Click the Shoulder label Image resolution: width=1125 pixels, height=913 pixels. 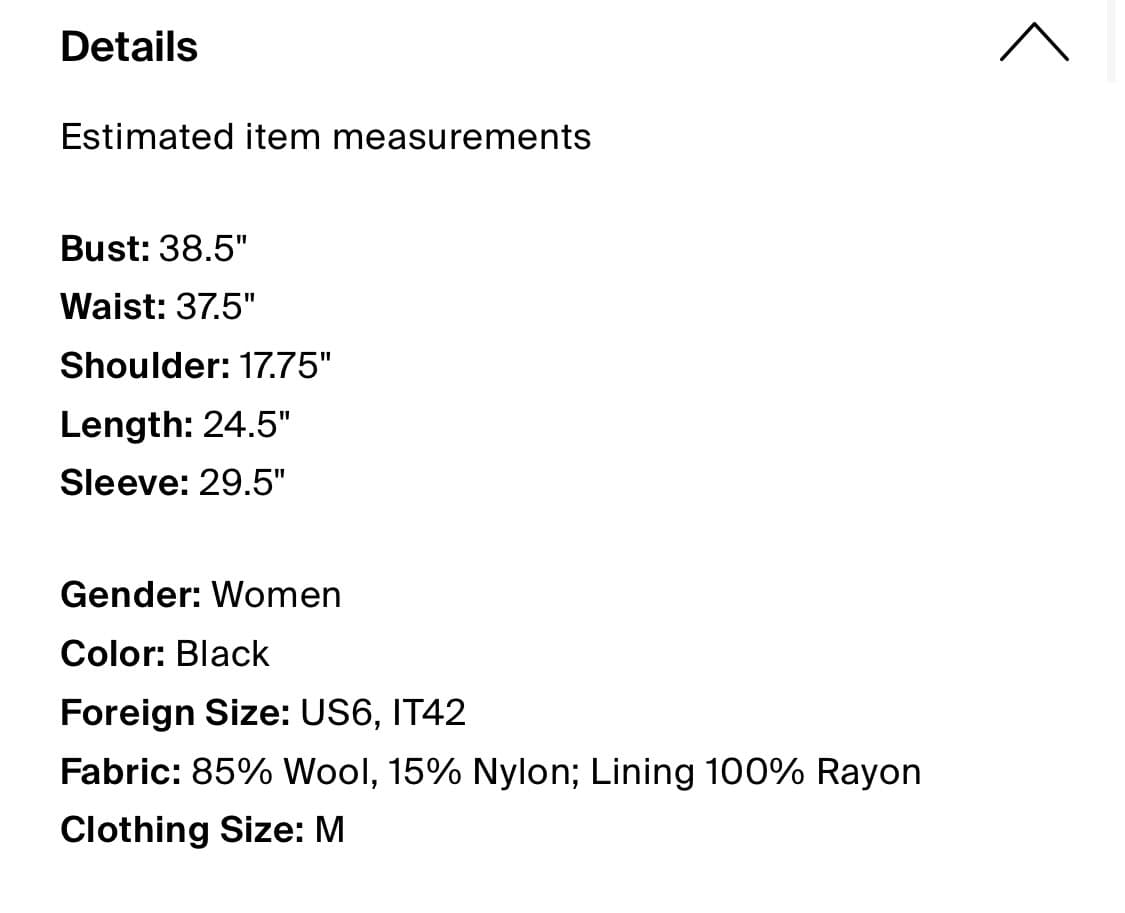point(145,365)
